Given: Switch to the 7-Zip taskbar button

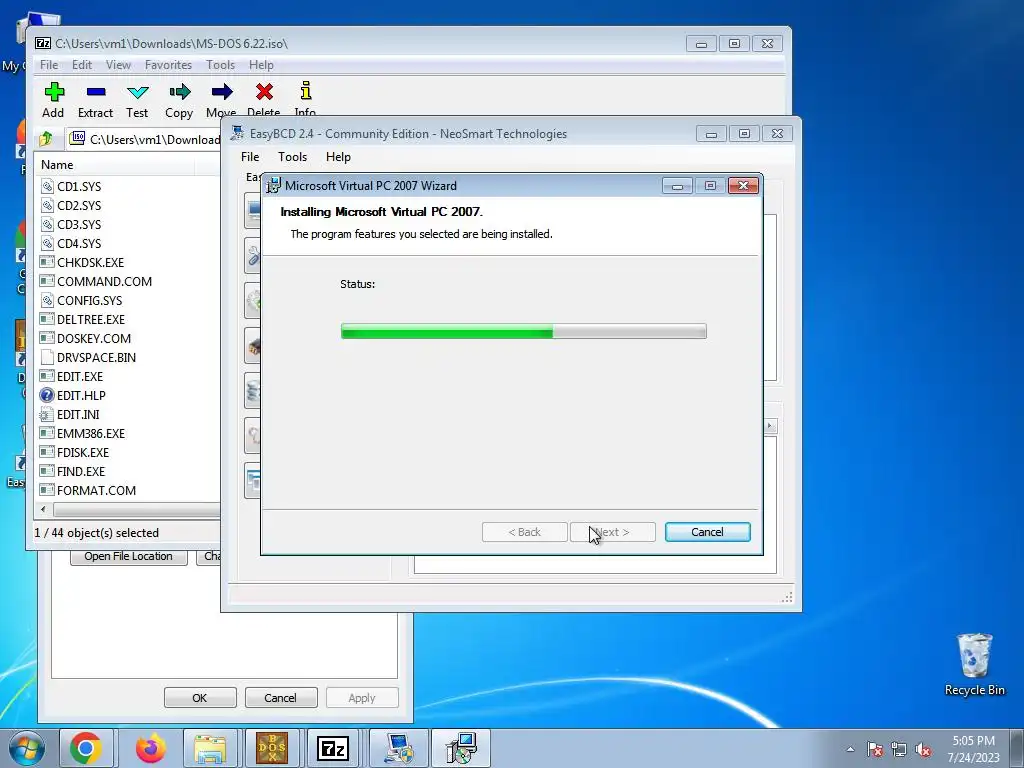Looking at the screenshot, I should coord(333,748).
